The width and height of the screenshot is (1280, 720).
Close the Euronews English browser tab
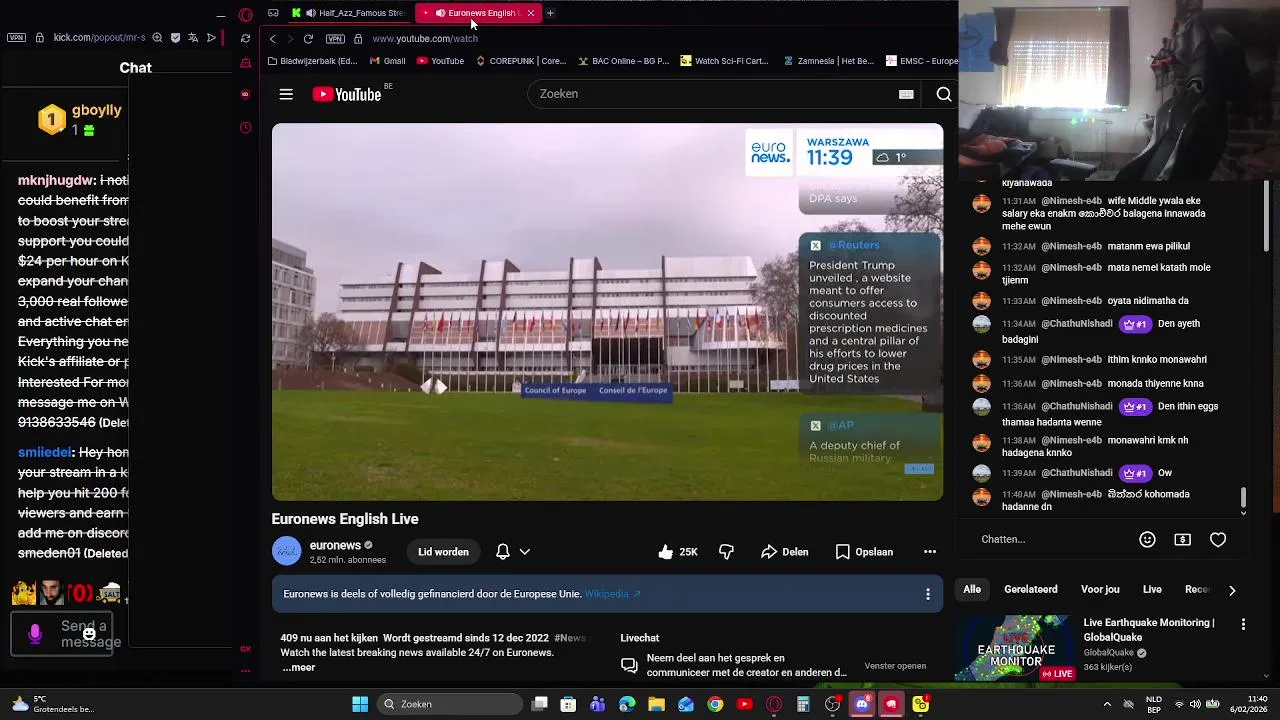pos(530,13)
